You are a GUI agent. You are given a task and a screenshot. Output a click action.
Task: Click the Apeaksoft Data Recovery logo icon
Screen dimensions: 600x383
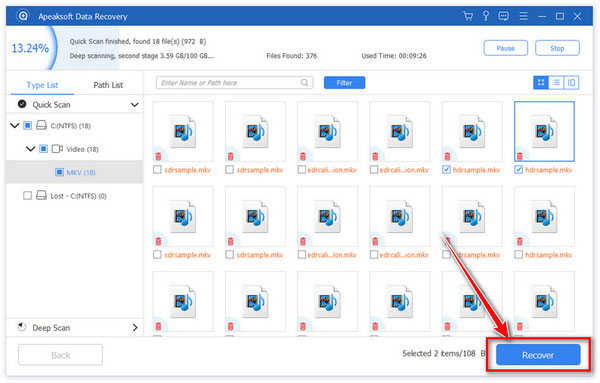click(x=23, y=16)
